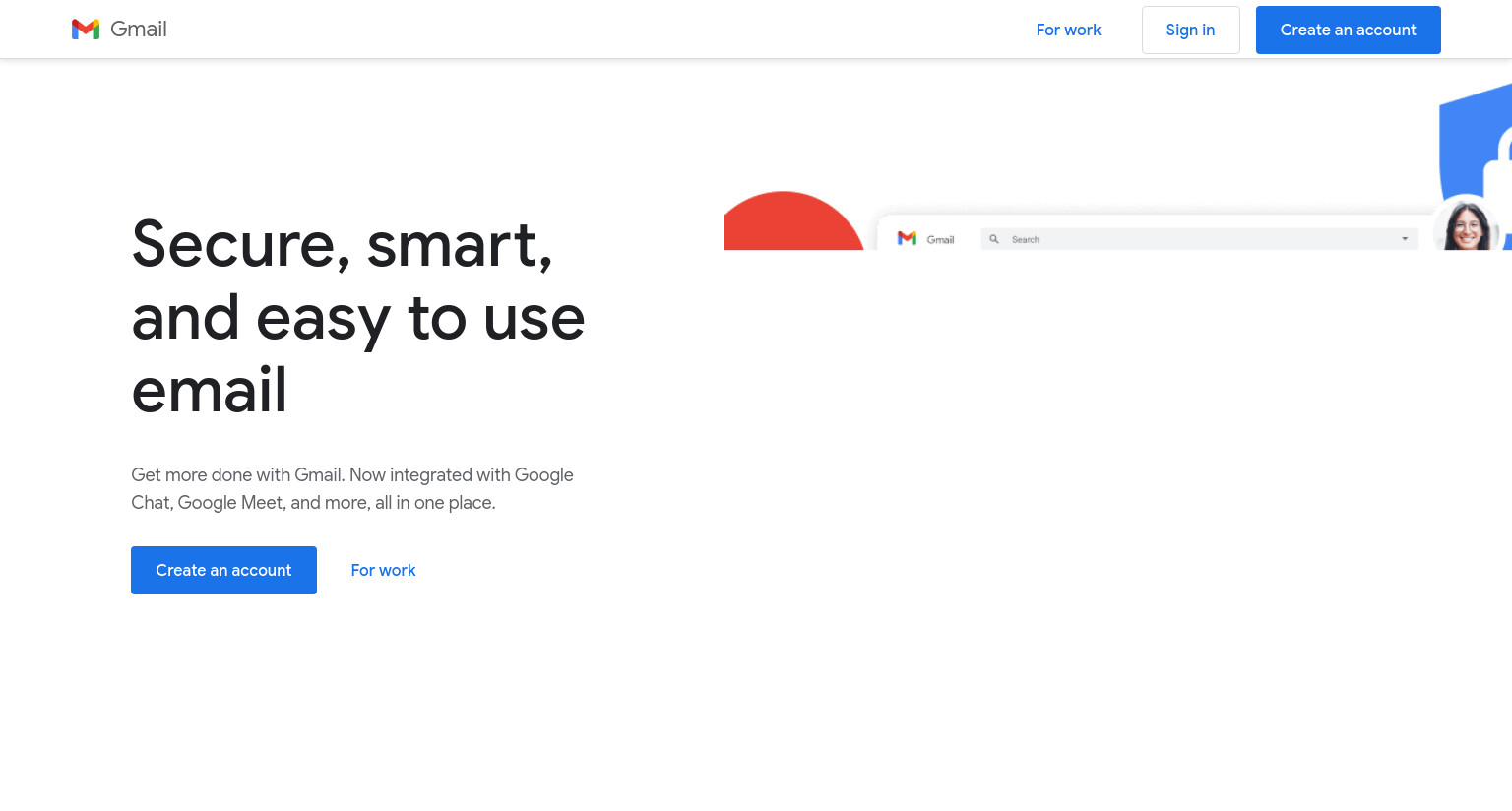1512x811 pixels.
Task: Click the Create an account button below the headline
Action: click(223, 570)
